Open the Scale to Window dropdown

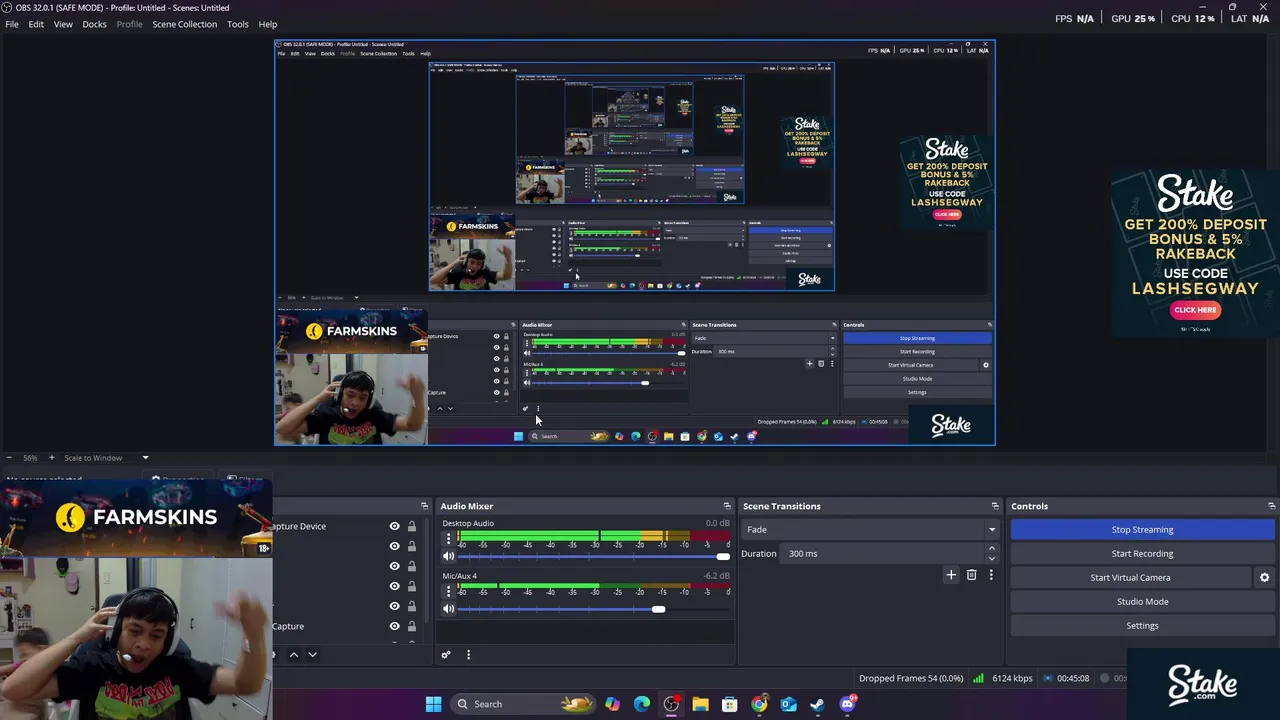coord(107,458)
